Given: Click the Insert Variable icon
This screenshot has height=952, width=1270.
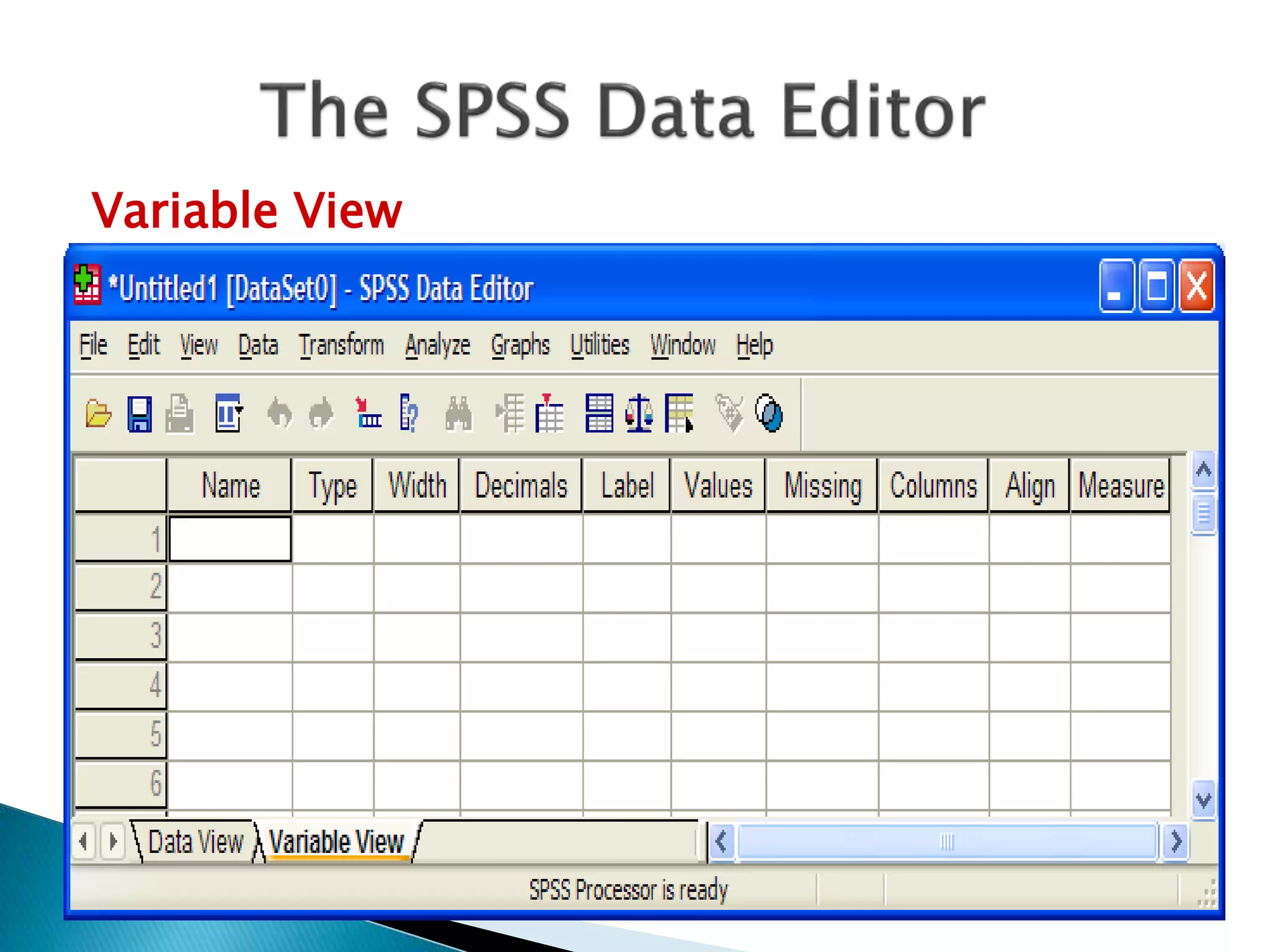Looking at the screenshot, I should coord(549,413).
